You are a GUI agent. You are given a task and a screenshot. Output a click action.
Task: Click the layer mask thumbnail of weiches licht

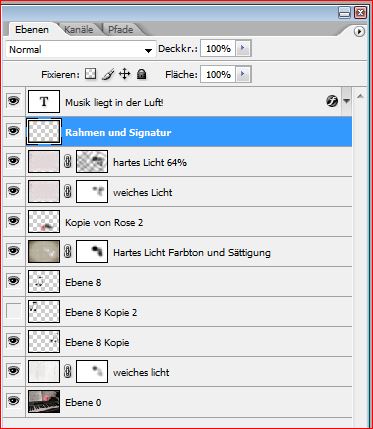[92, 371]
